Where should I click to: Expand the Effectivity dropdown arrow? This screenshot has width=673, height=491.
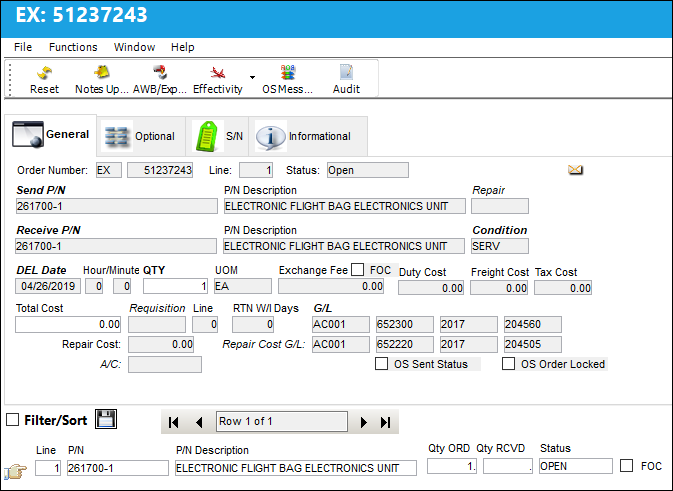tap(252, 77)
